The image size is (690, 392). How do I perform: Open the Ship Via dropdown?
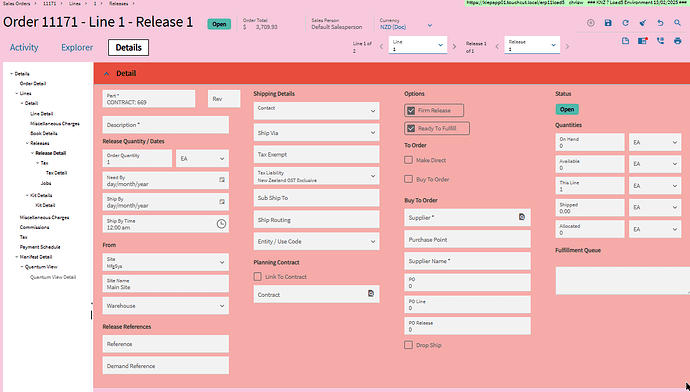316,133
